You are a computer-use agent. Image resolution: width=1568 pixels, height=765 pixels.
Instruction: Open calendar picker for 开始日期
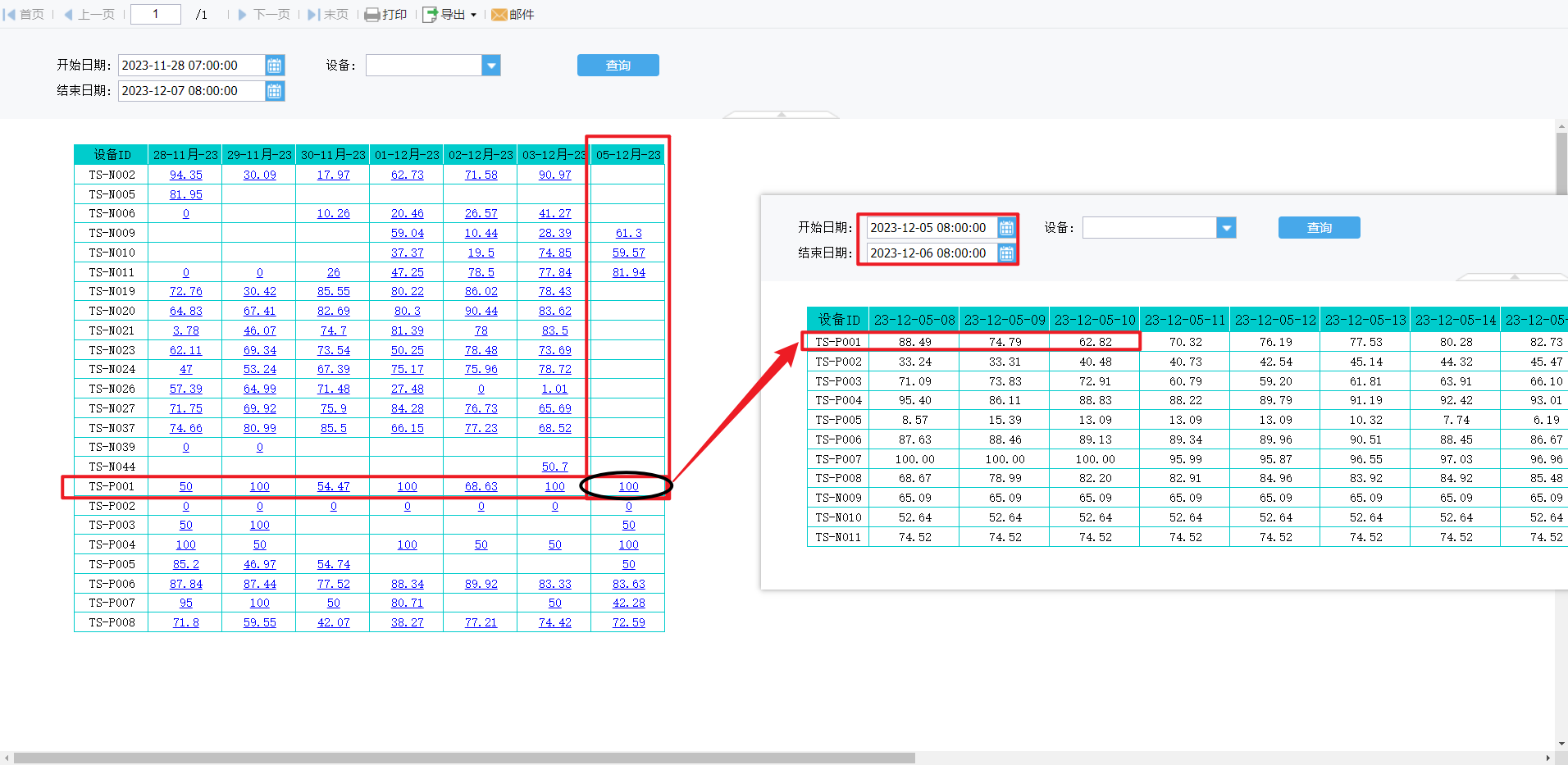pyautogui.click(x=275, y=66)
